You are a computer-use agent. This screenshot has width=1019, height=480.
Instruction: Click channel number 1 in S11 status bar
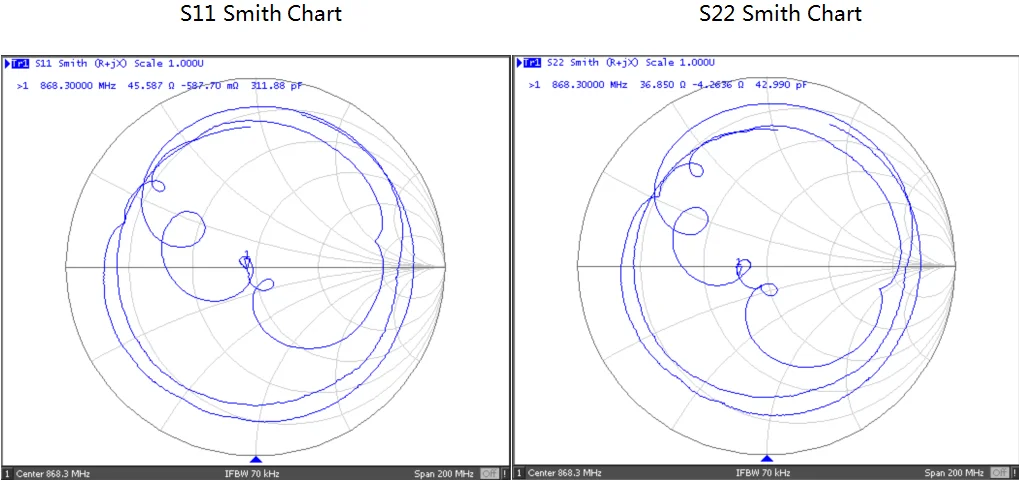coord(8,474)
